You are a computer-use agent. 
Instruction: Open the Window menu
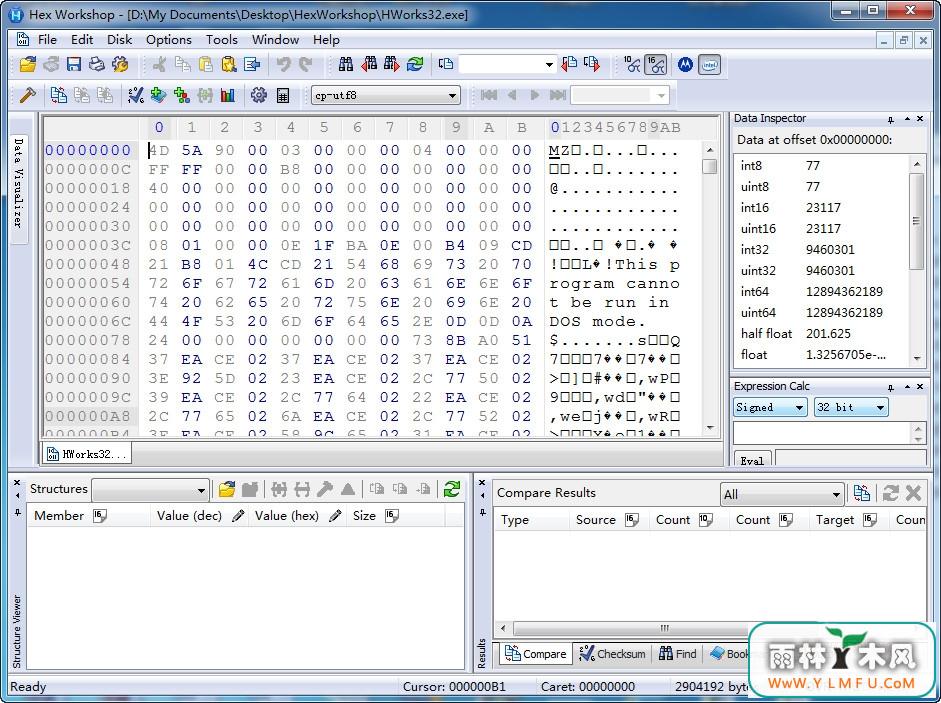[275, 40]
